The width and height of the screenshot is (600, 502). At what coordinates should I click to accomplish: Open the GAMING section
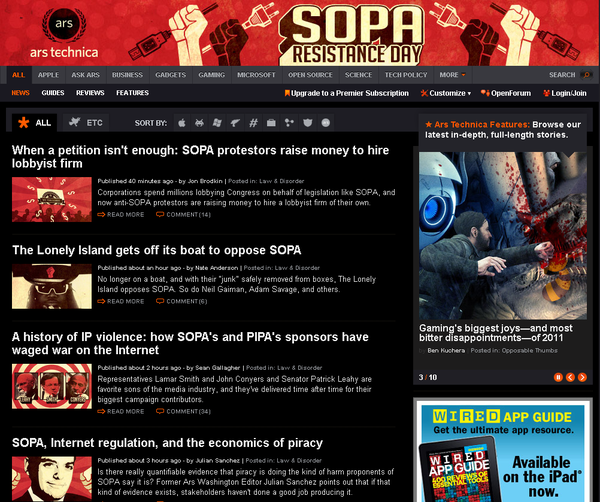click(212, 75)
